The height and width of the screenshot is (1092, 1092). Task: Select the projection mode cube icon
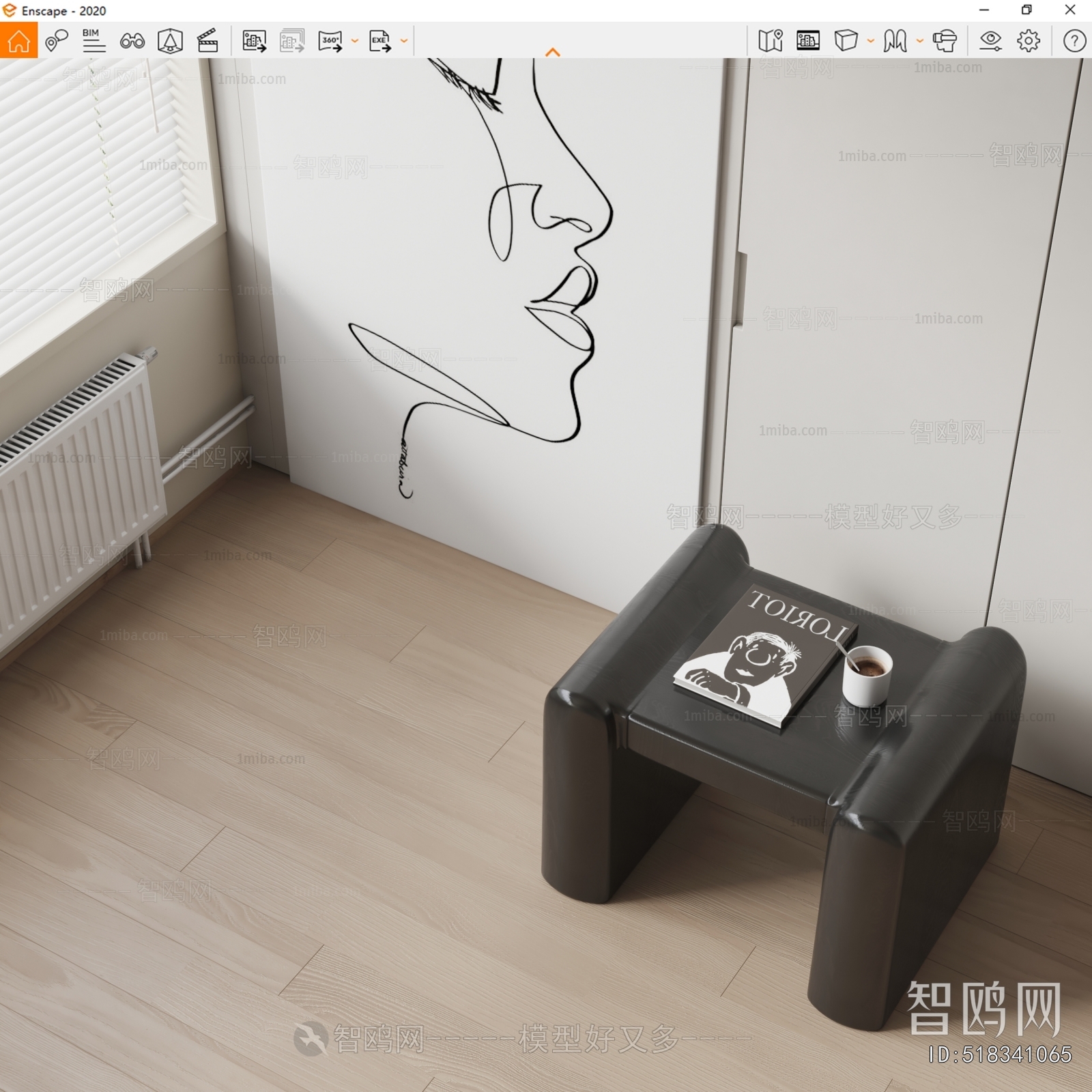pos(846,41)
